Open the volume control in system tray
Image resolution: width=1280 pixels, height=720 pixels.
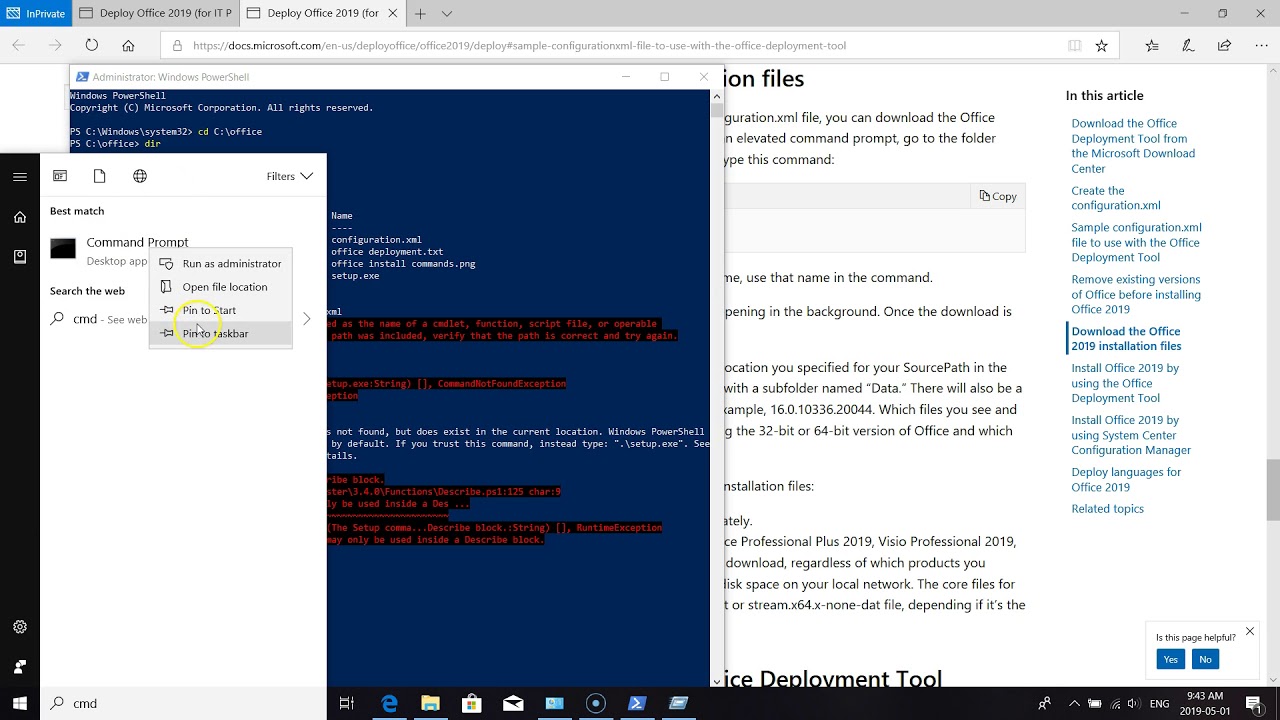1133,703
